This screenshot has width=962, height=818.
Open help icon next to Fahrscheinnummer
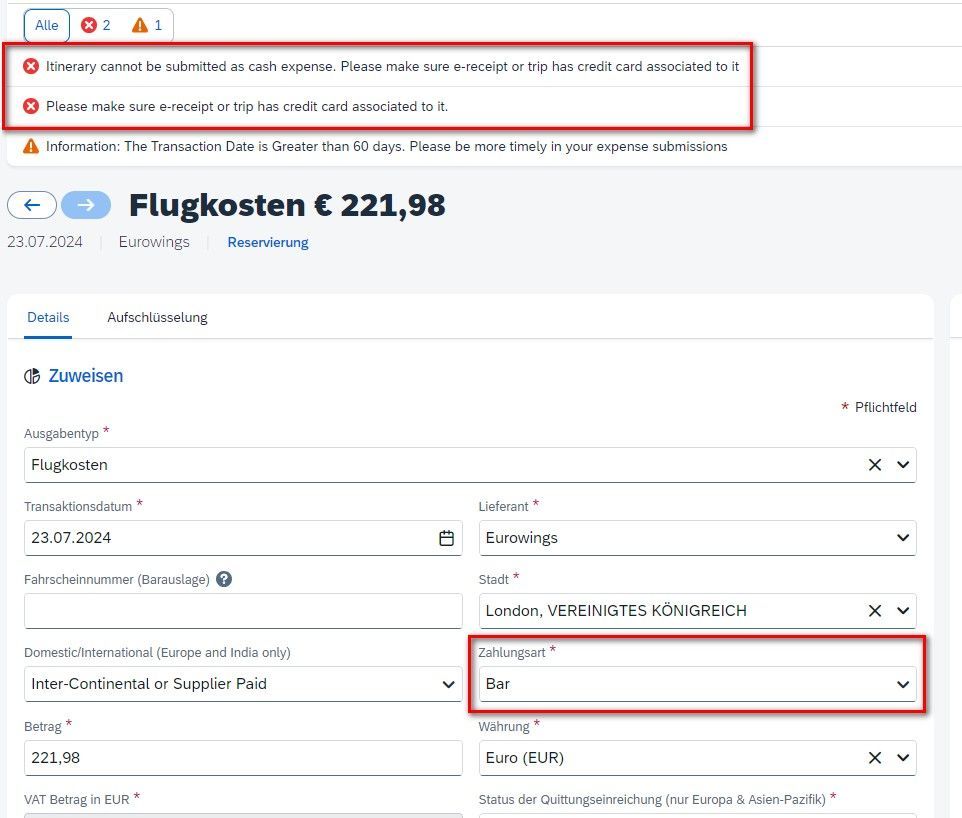click(224, 579)
